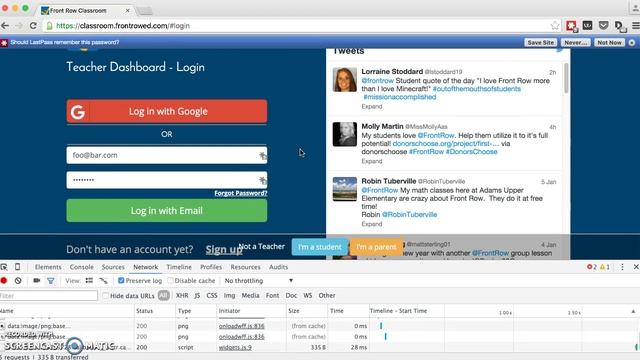The image size is (640, 360).
Task: Open the Pocket extension icon
Action: (603, 26)
